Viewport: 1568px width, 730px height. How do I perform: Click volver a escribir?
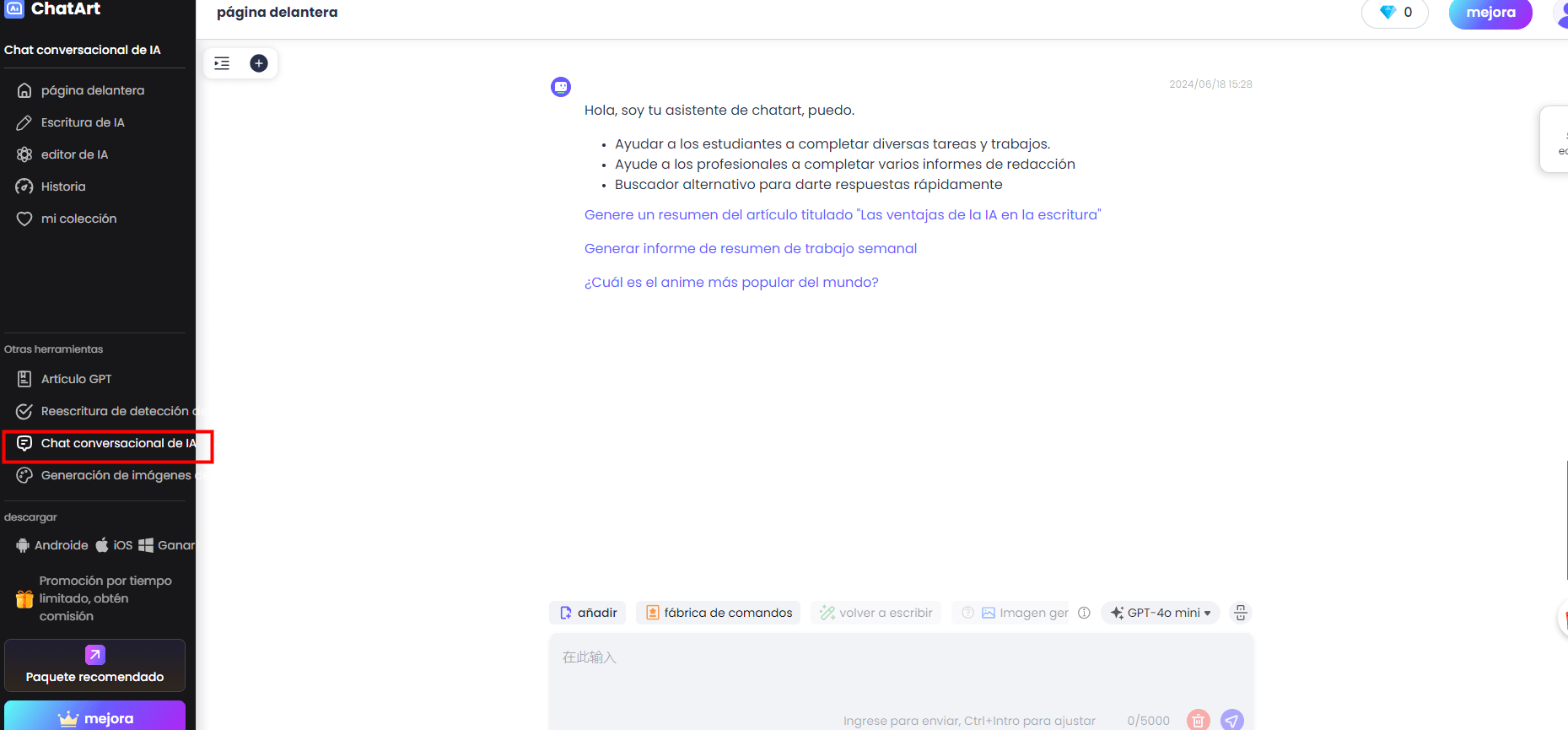(876, 613)
